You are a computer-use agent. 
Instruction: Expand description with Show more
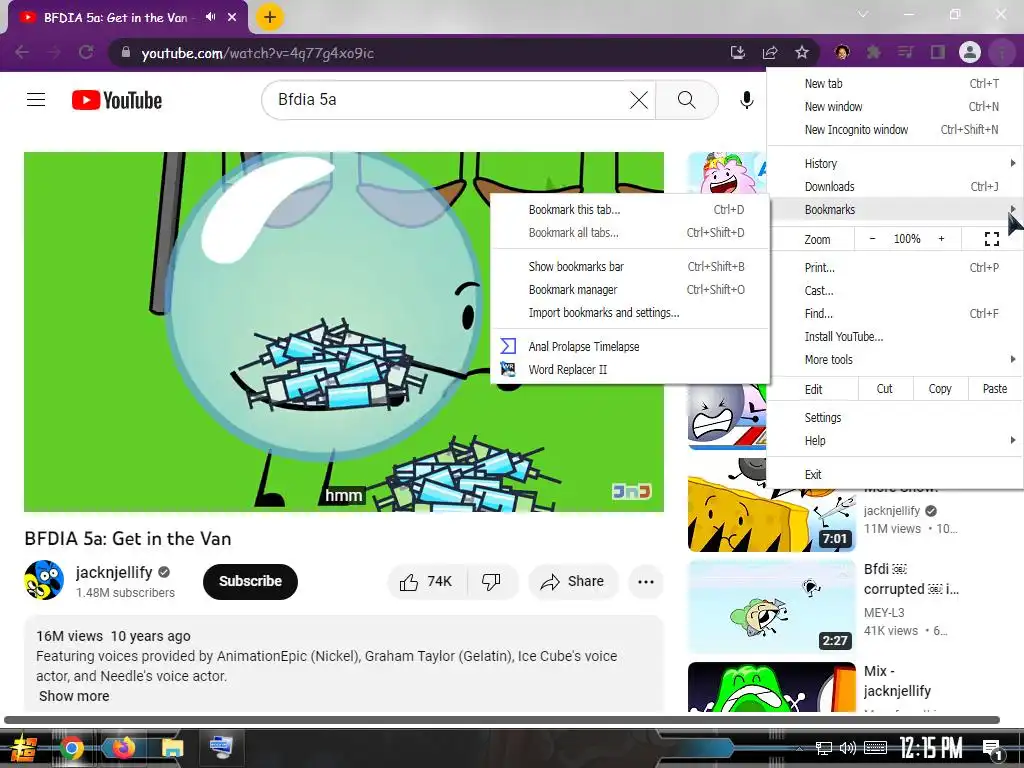point(74,696)
